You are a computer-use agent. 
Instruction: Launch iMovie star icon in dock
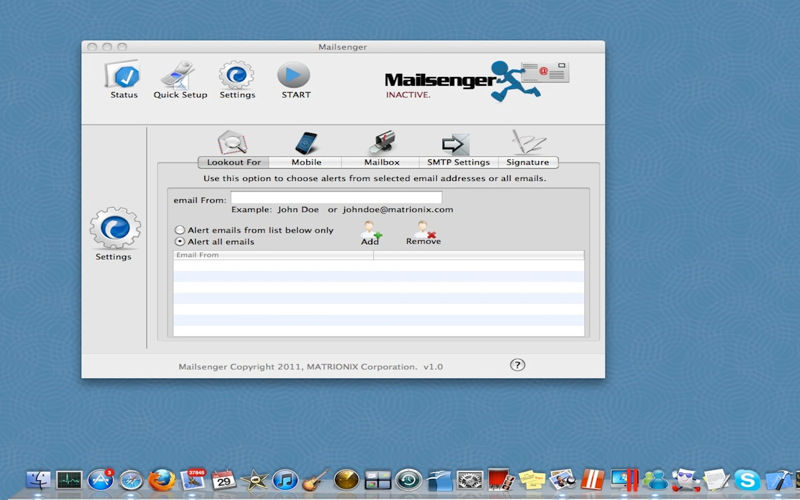(x=255, y=480)
